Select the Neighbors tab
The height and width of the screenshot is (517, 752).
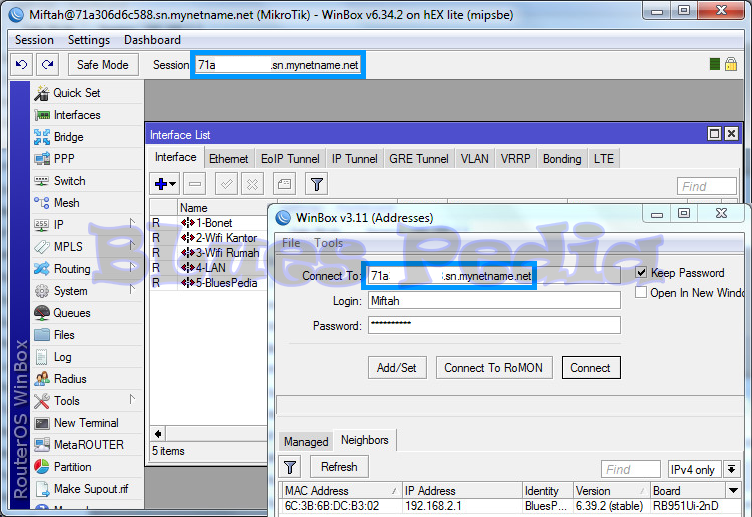coord(364,440)
